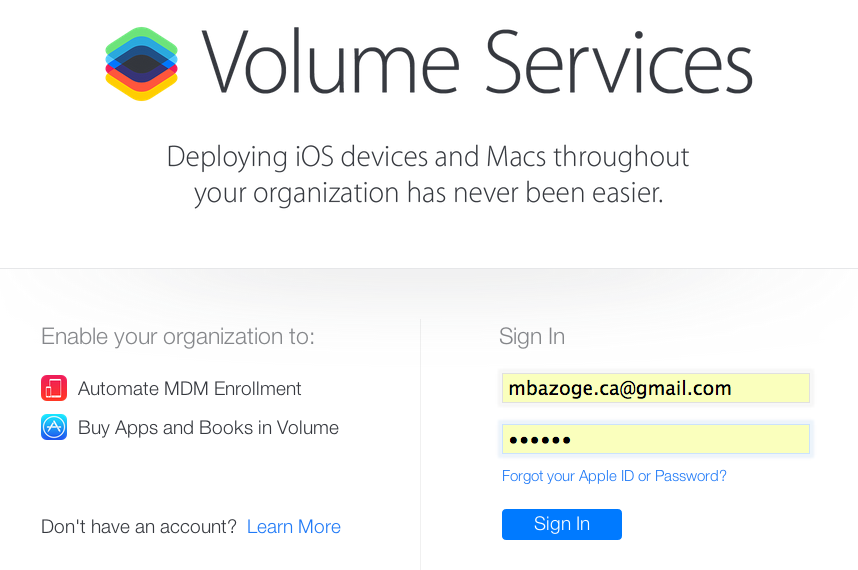The height and width of the screenshot is (570, 858).
Task: Click the mbazoge.ca@gmail.com text
Action: click(x=620, y=388)
